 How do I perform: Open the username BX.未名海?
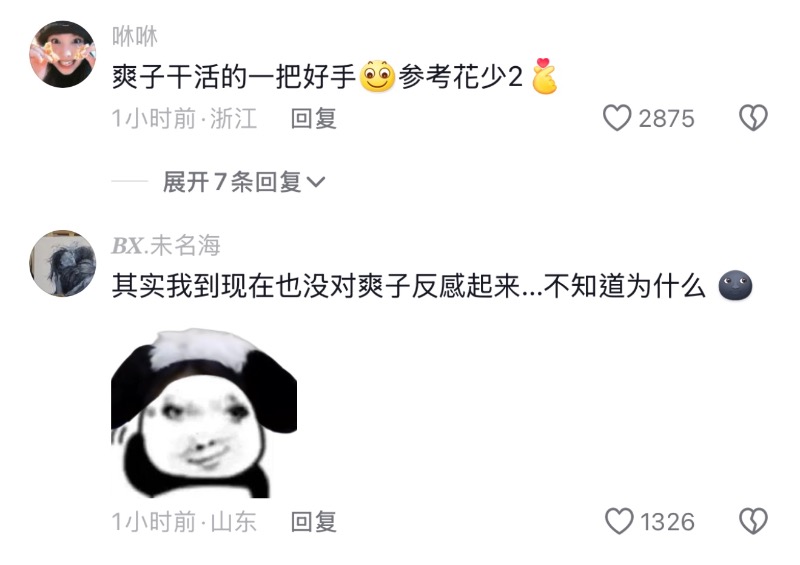click(166, 245)
